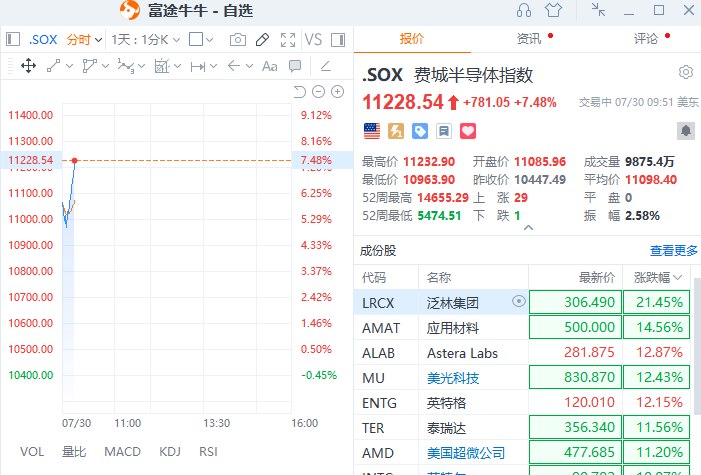The height and width of the screenshot is (475, 701).
Task: Select the Aa text tool
Action: [x=270, y=66]
